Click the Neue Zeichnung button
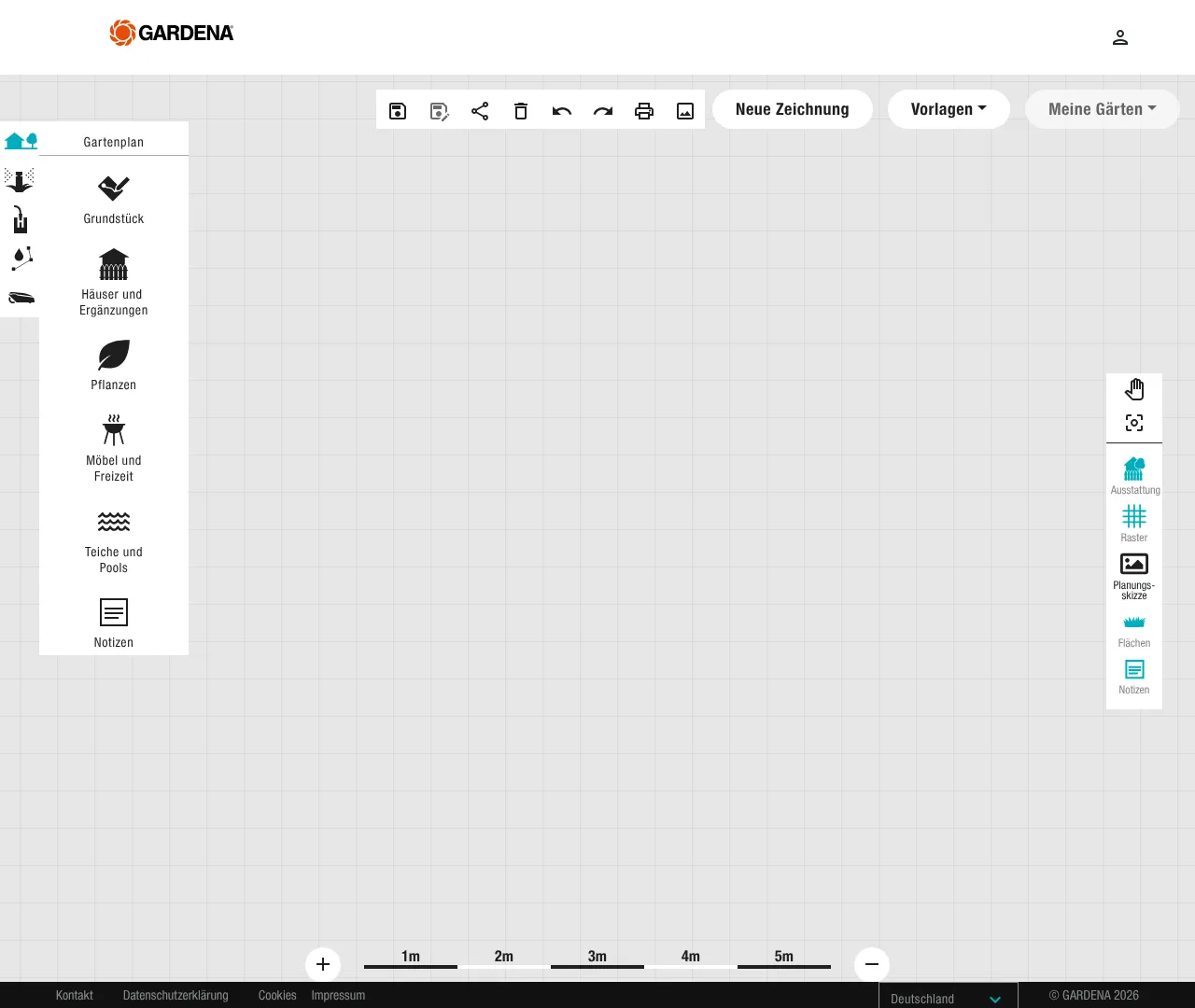Screen dimensions: 1195x1008 click(x=792, y=109)
